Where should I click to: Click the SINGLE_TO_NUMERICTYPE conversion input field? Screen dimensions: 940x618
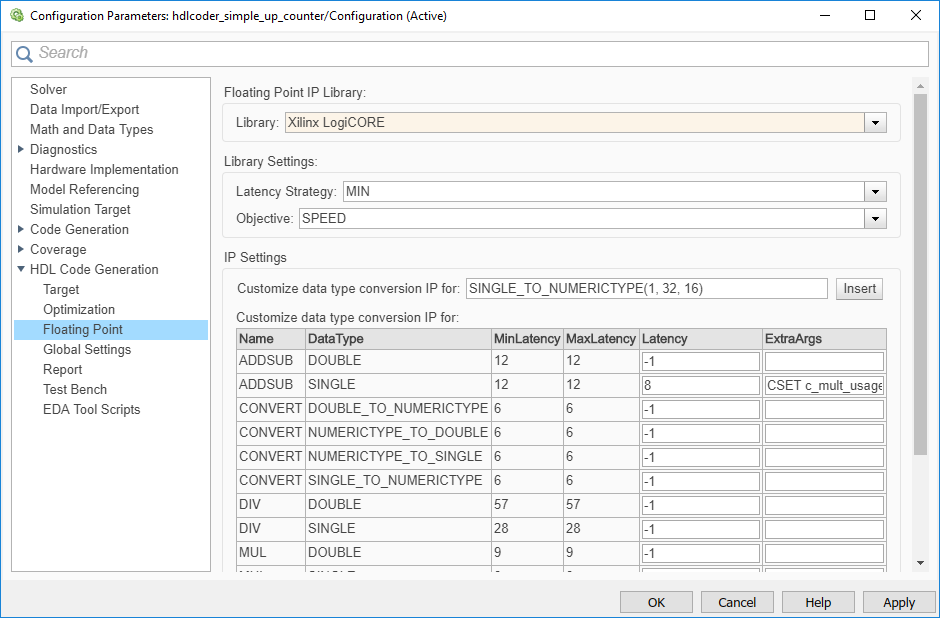click(647, 288)
